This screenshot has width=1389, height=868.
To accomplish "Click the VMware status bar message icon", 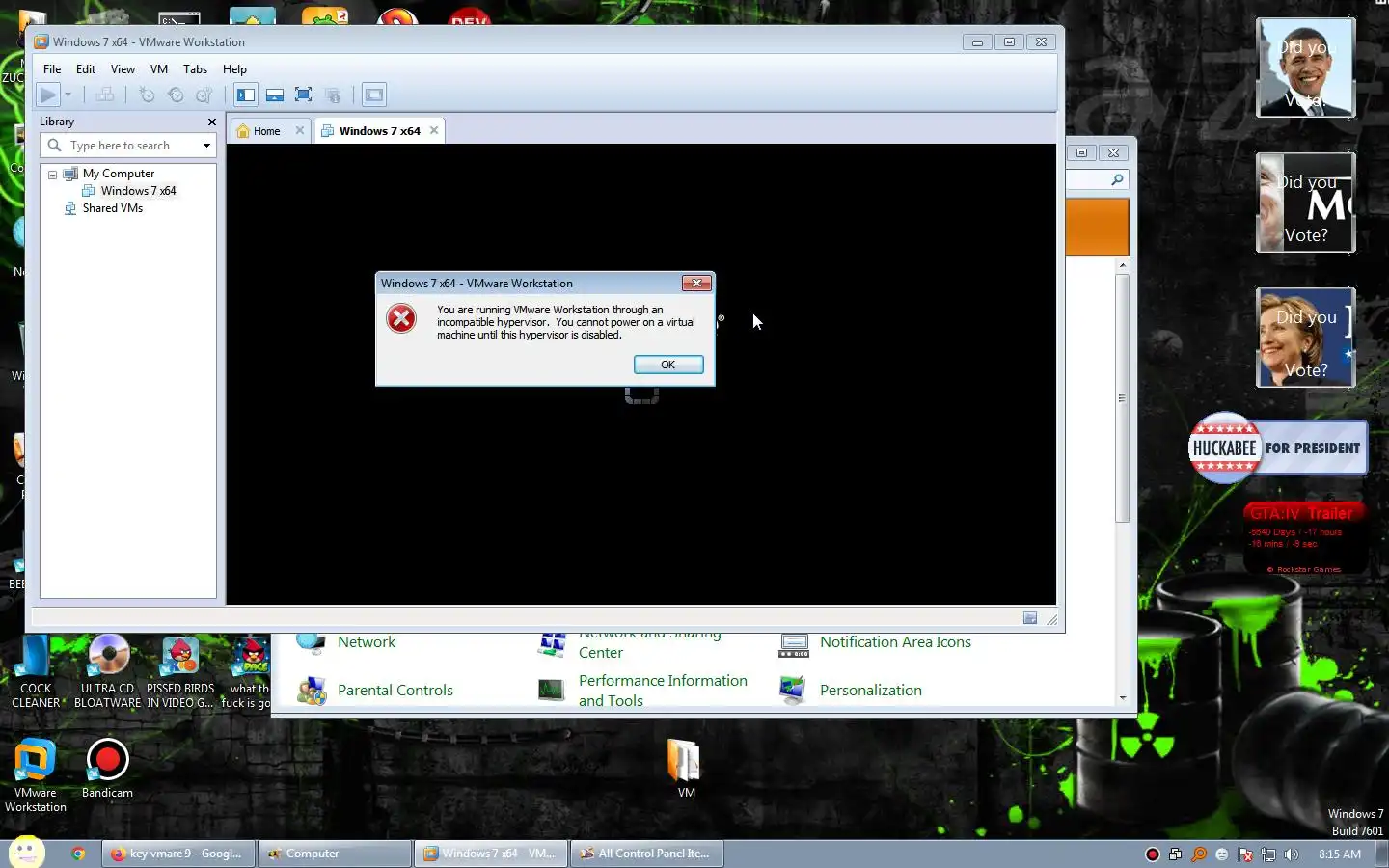I will [1030, 618].
